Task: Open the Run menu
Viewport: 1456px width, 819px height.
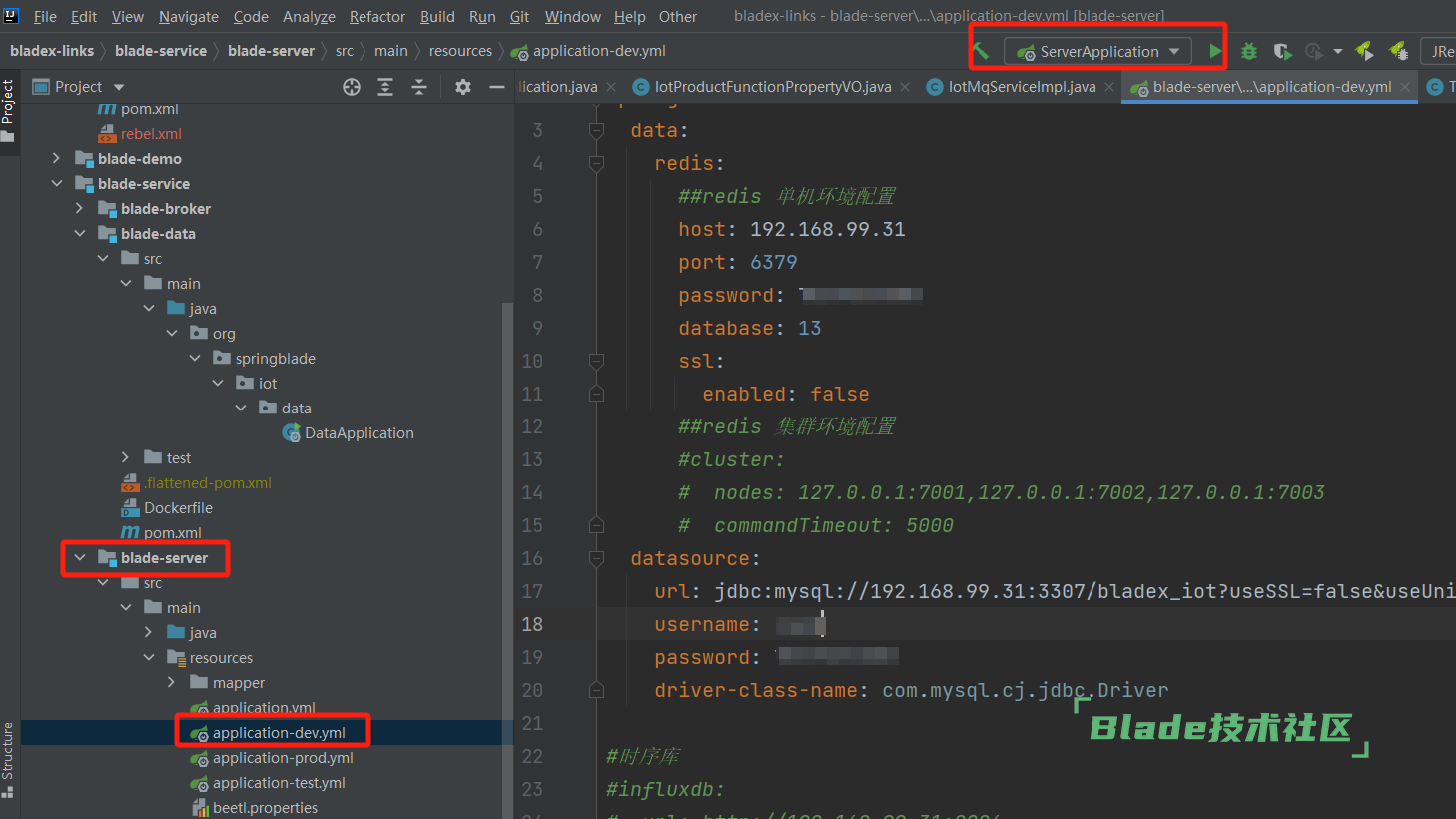Action: pyautogui.click(x=482, y=17)
